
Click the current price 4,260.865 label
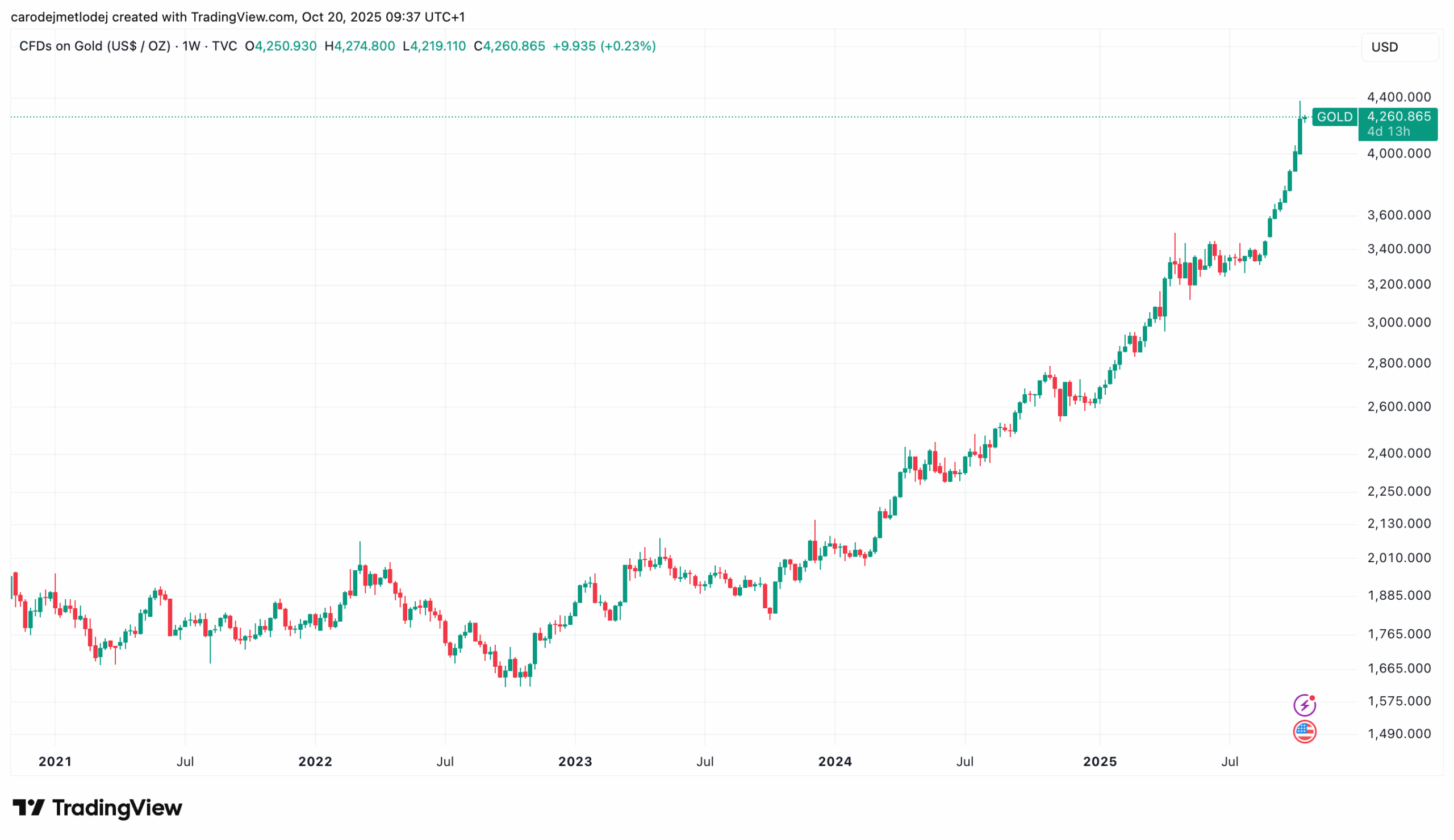pyautogui.click(x=1398, y=116)
